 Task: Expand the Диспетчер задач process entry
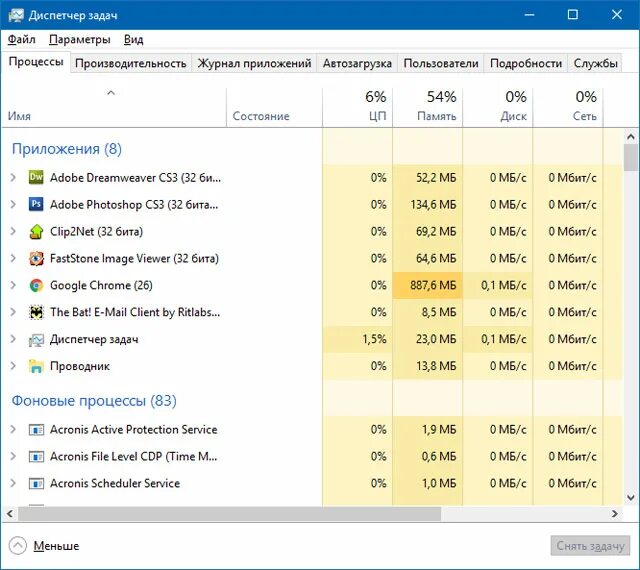pyautogui.click(x=13, y=340)
